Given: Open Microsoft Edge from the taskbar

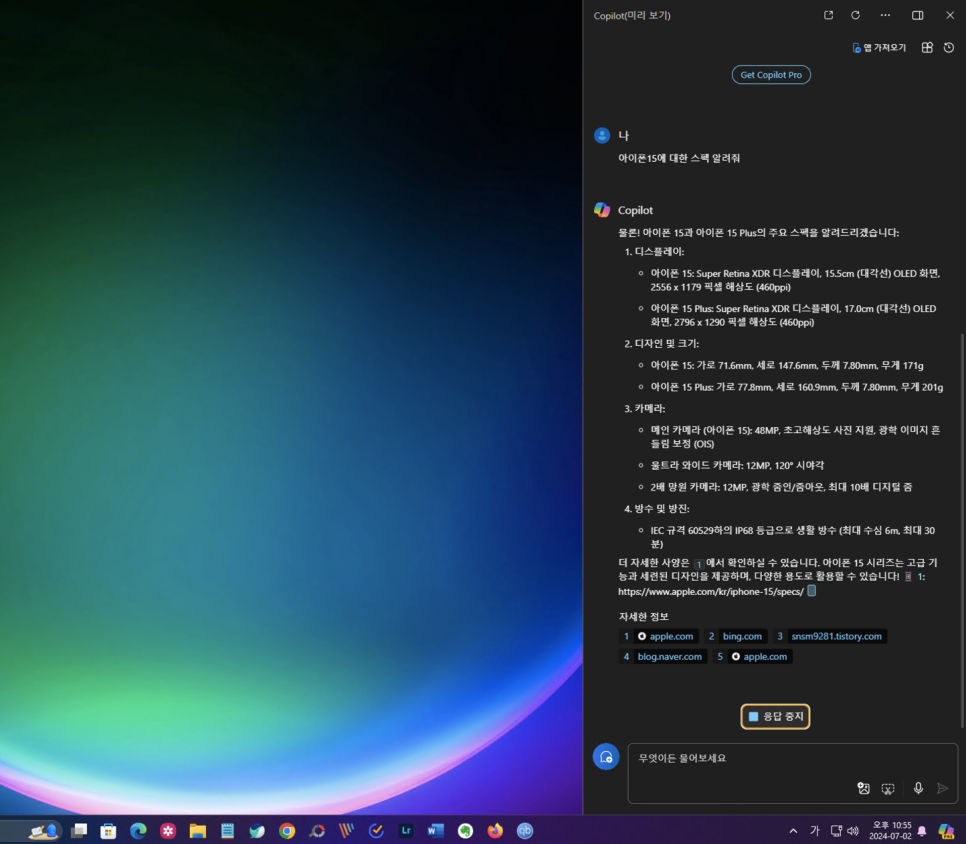Looking at the screenshot, I should tap(139, 830).
